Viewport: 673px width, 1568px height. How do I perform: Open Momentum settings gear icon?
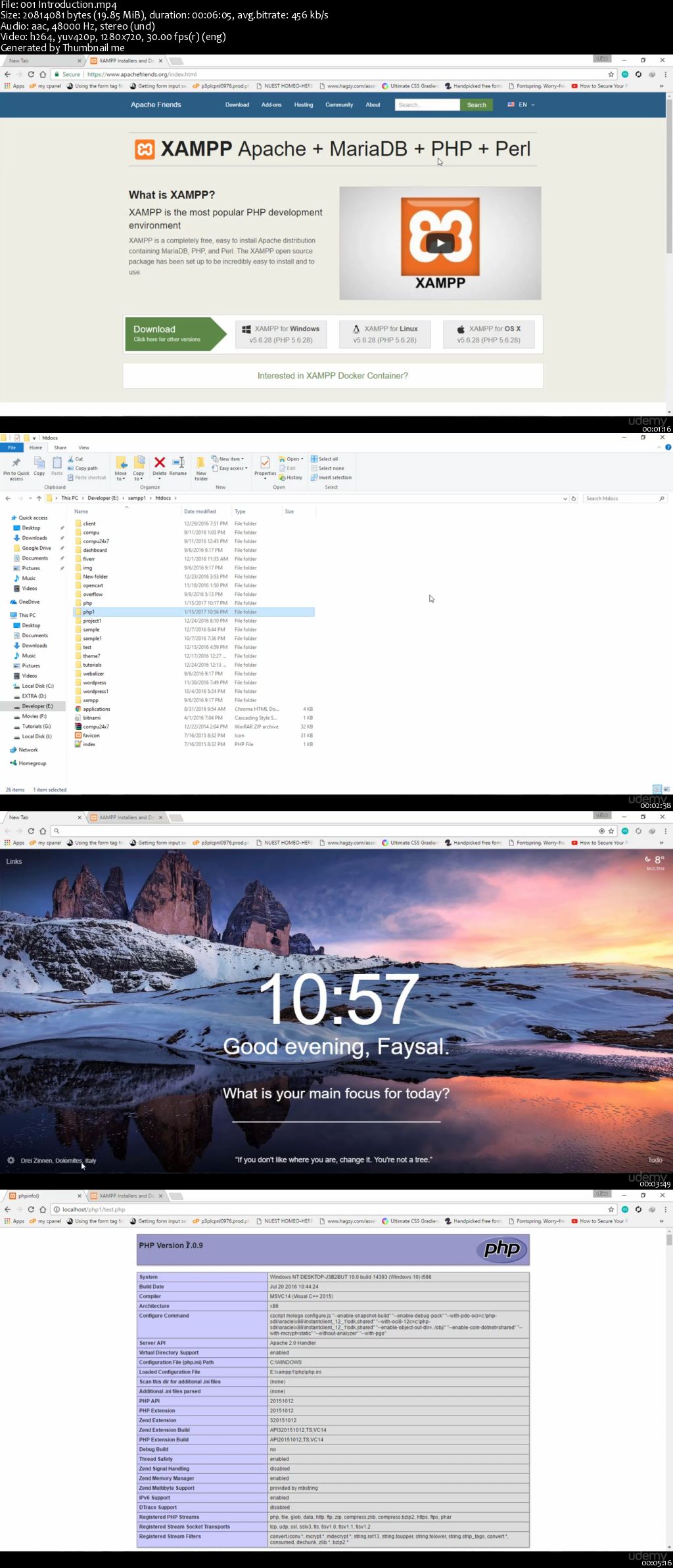[11, 1160]
